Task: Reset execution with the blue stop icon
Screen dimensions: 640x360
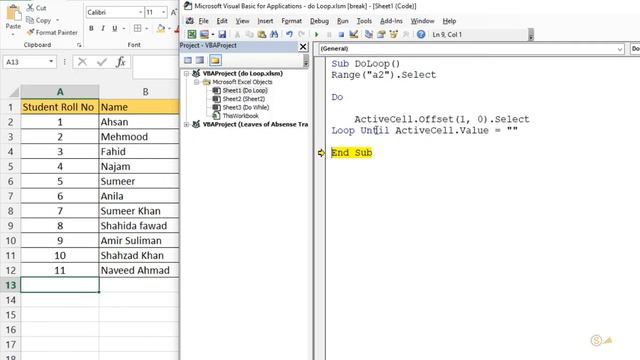Action: (341, 35)
